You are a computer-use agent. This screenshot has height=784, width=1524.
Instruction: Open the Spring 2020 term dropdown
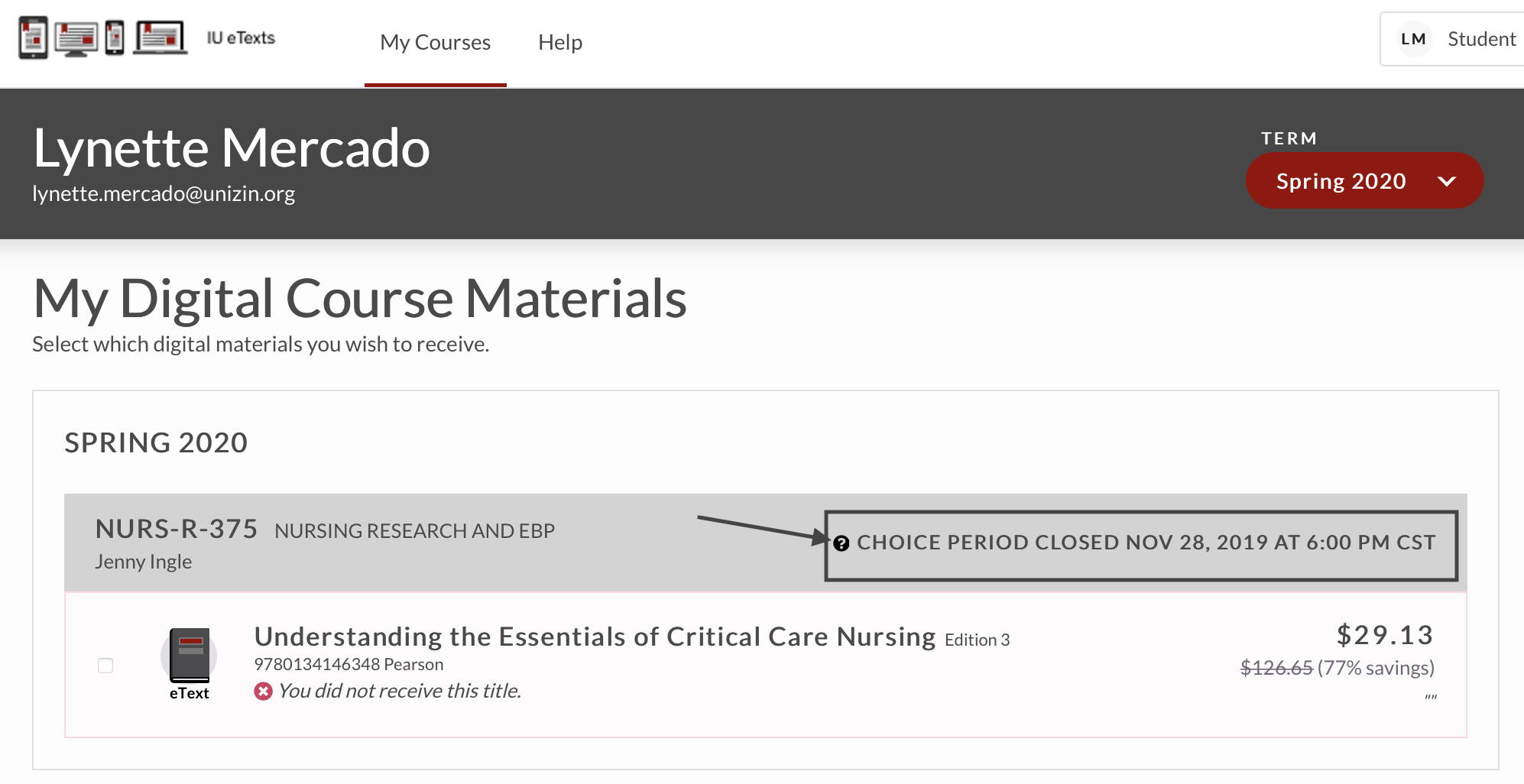pos(1364,181)
